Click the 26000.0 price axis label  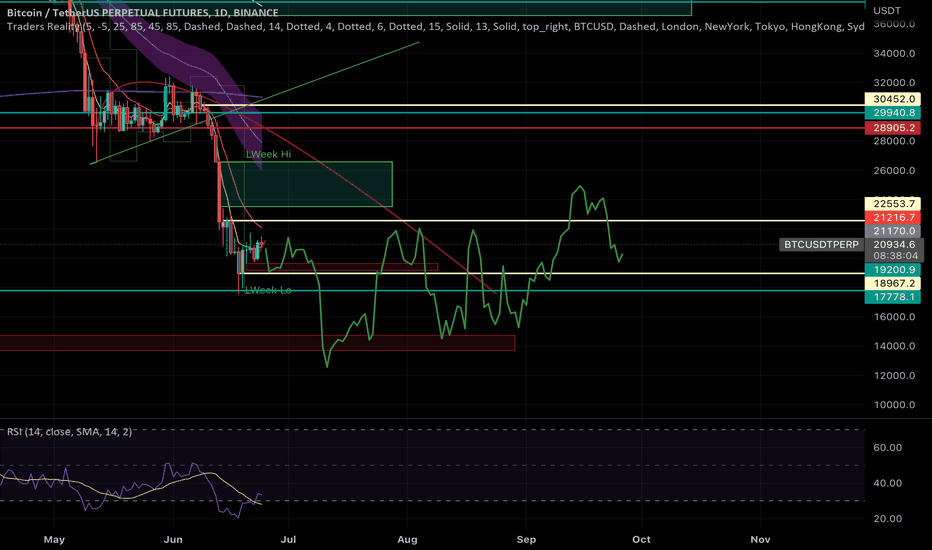coord(893,171)
